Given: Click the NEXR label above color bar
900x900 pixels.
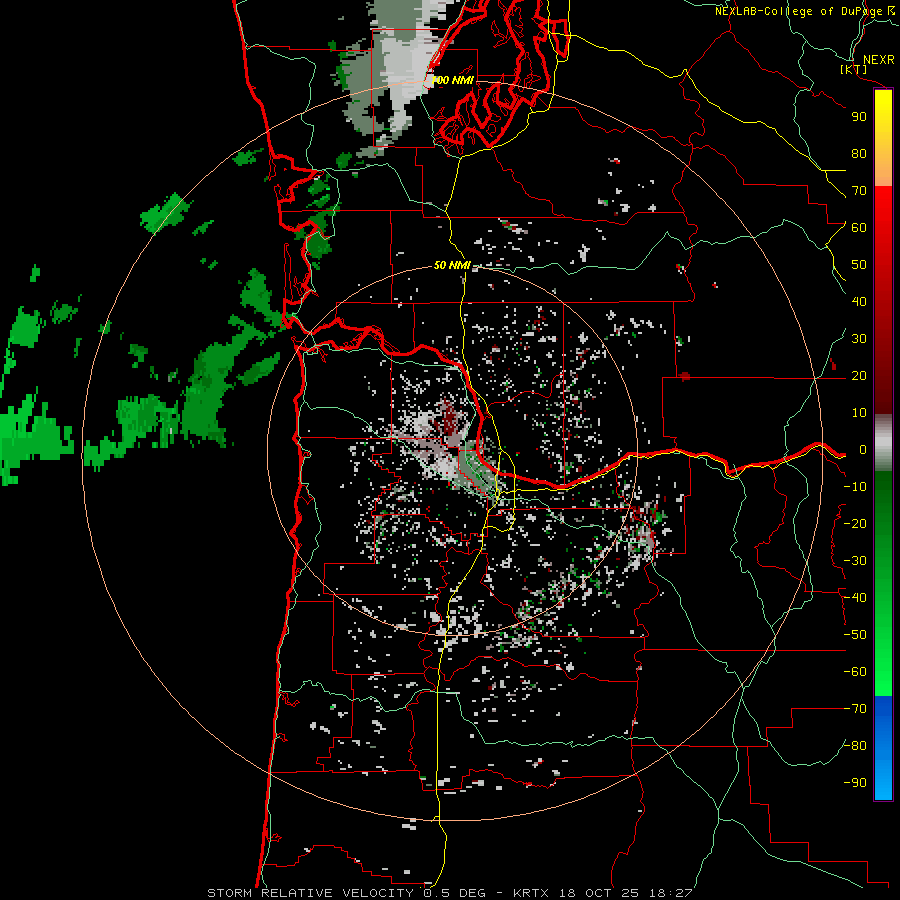Looking at the screenshot, I should 879,60.
